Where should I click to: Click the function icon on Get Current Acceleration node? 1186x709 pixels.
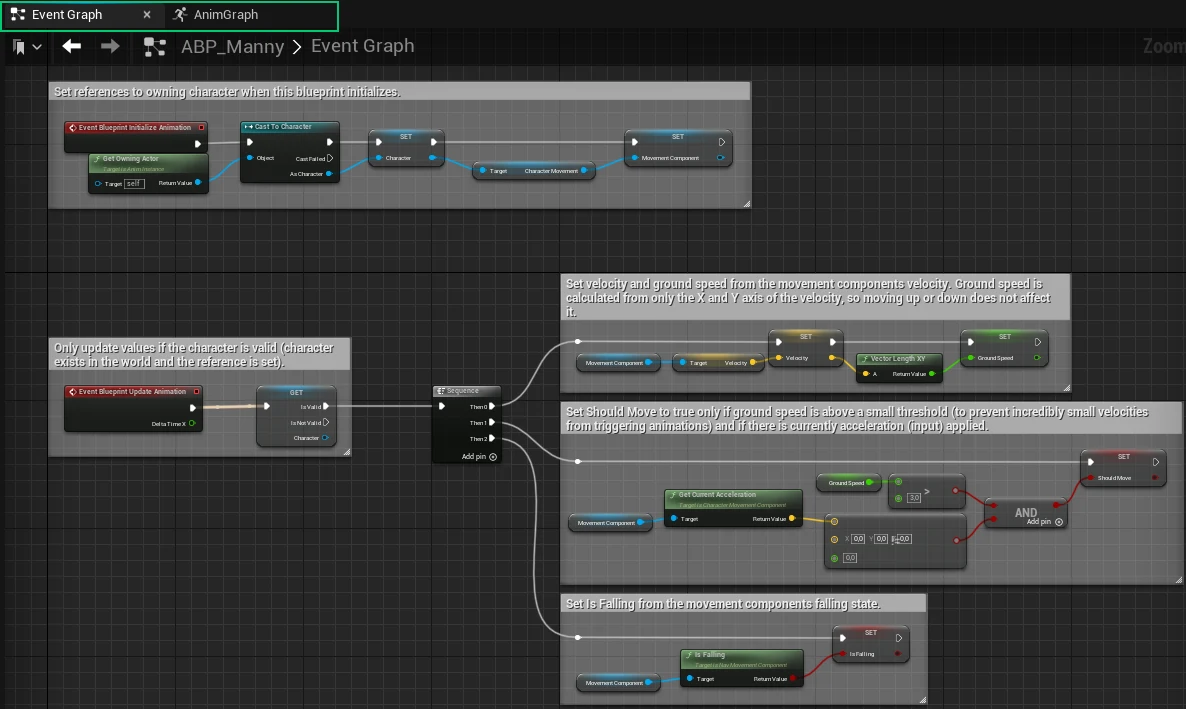[x=673, y=494]
